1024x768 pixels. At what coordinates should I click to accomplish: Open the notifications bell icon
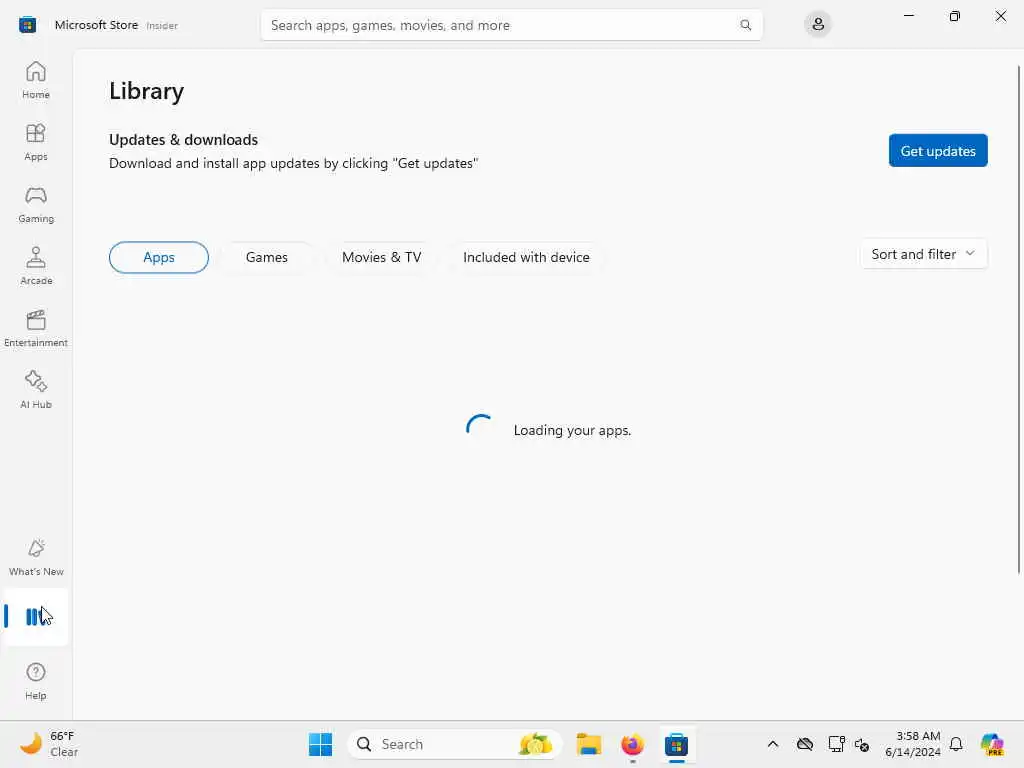pyautogui.click(x=956, y=744)
